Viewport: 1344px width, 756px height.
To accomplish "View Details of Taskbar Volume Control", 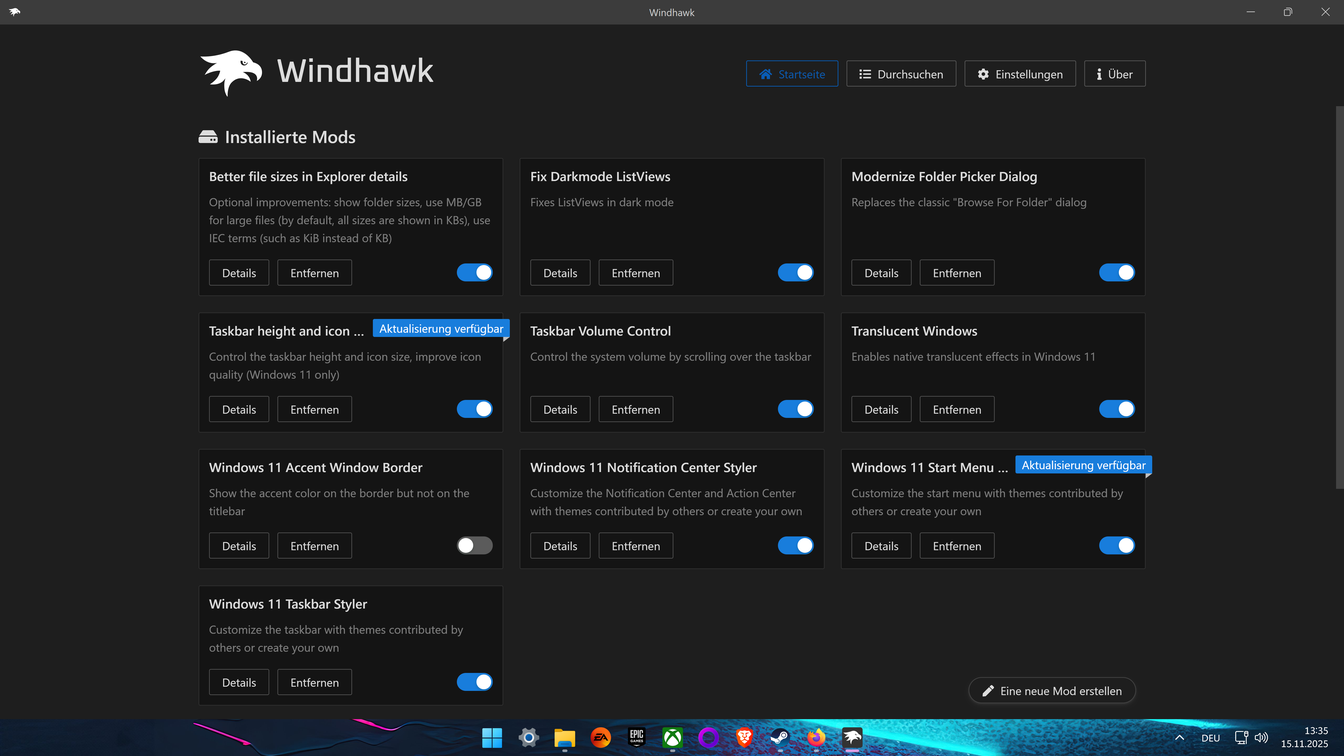I will click(x=560, y=409).
